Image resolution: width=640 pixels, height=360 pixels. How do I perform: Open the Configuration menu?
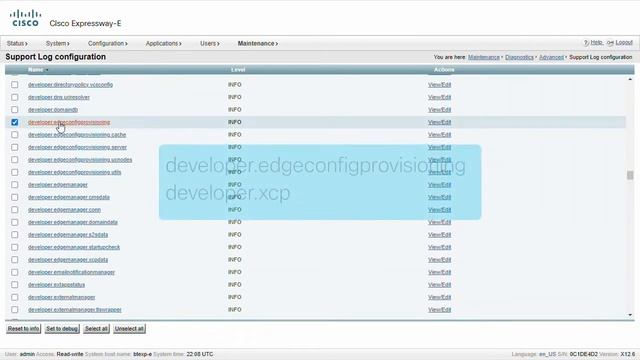[x=108, y=43]
